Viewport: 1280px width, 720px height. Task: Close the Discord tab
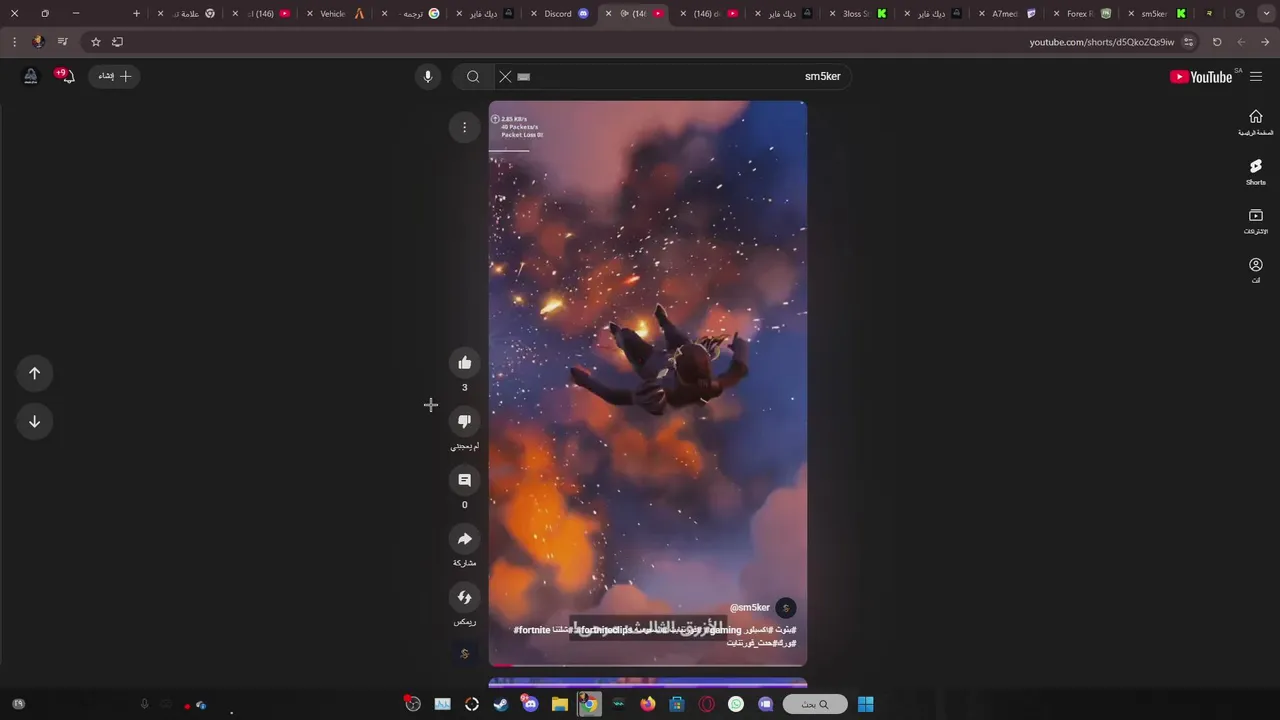click(x=533, y=14)
